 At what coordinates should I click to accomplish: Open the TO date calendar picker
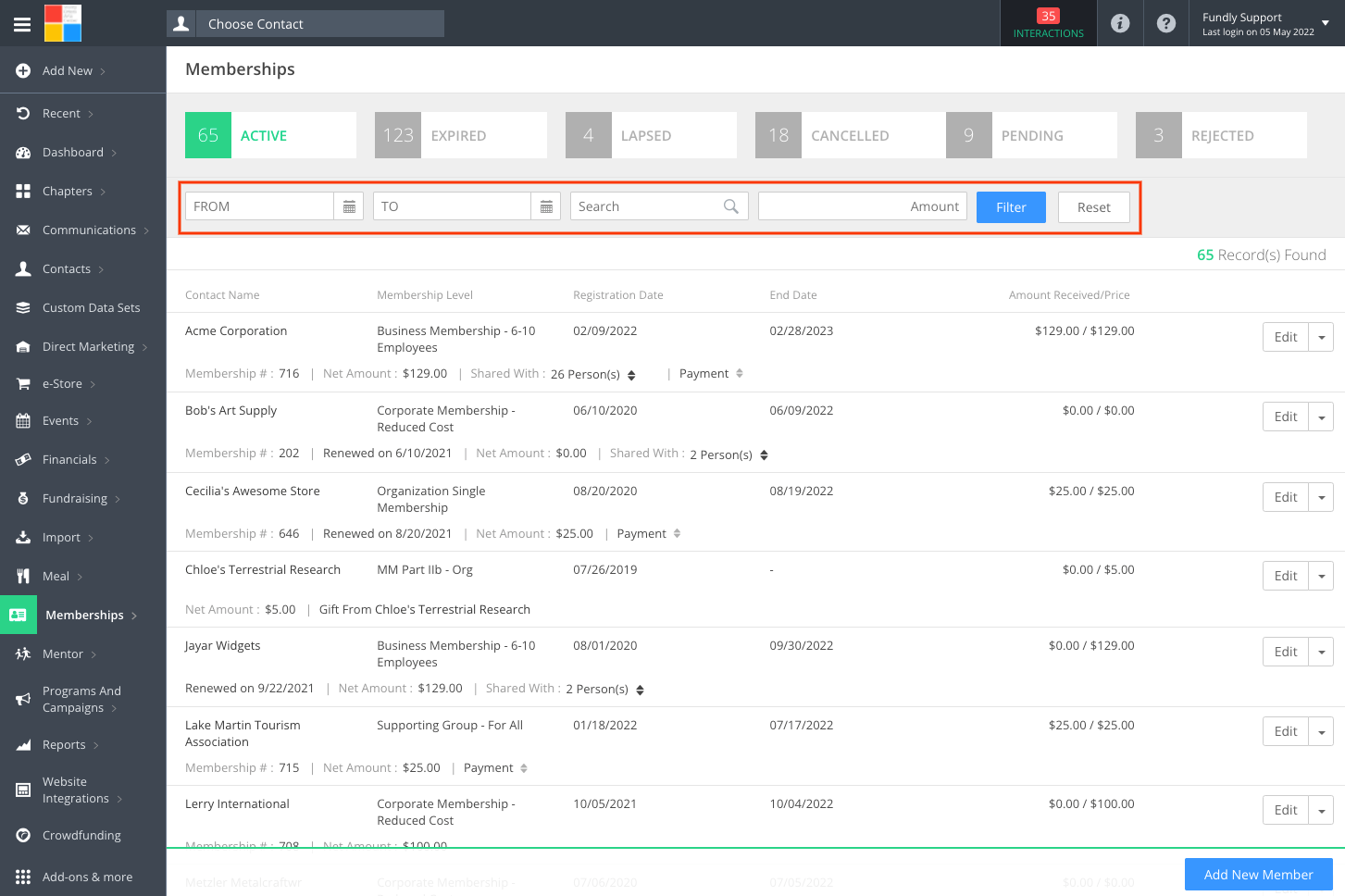546,206
